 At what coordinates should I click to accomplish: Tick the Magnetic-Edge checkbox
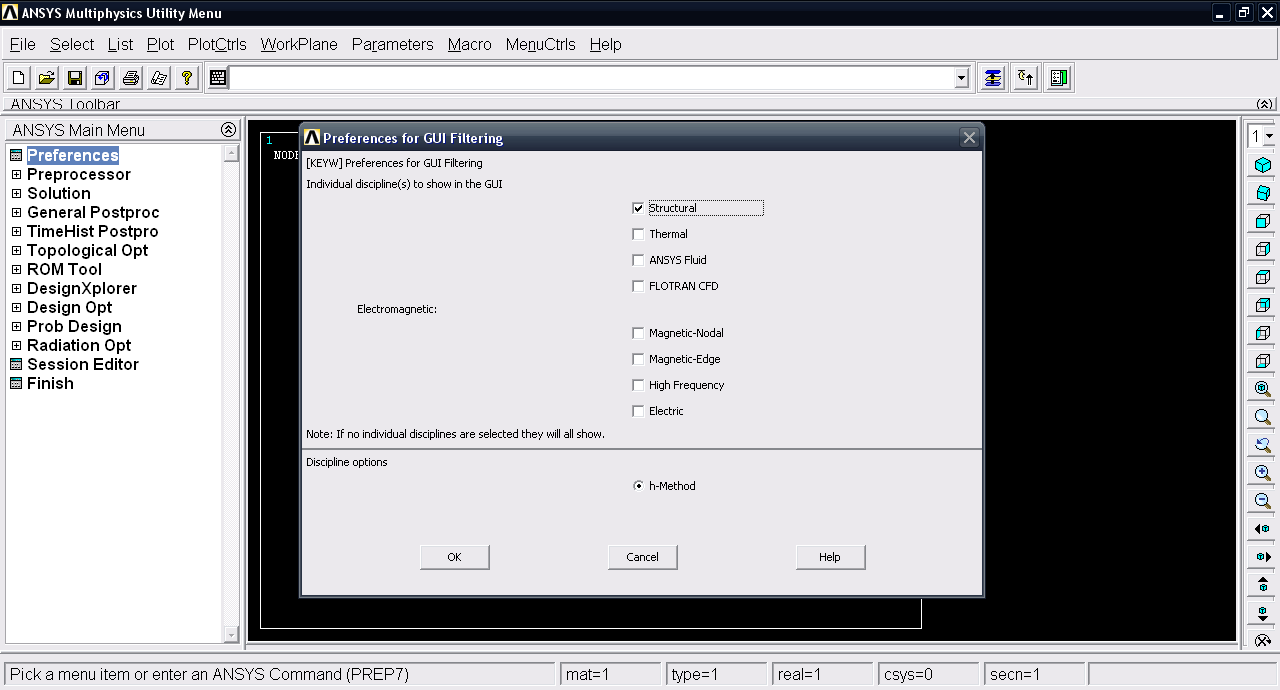coord(638,359)
